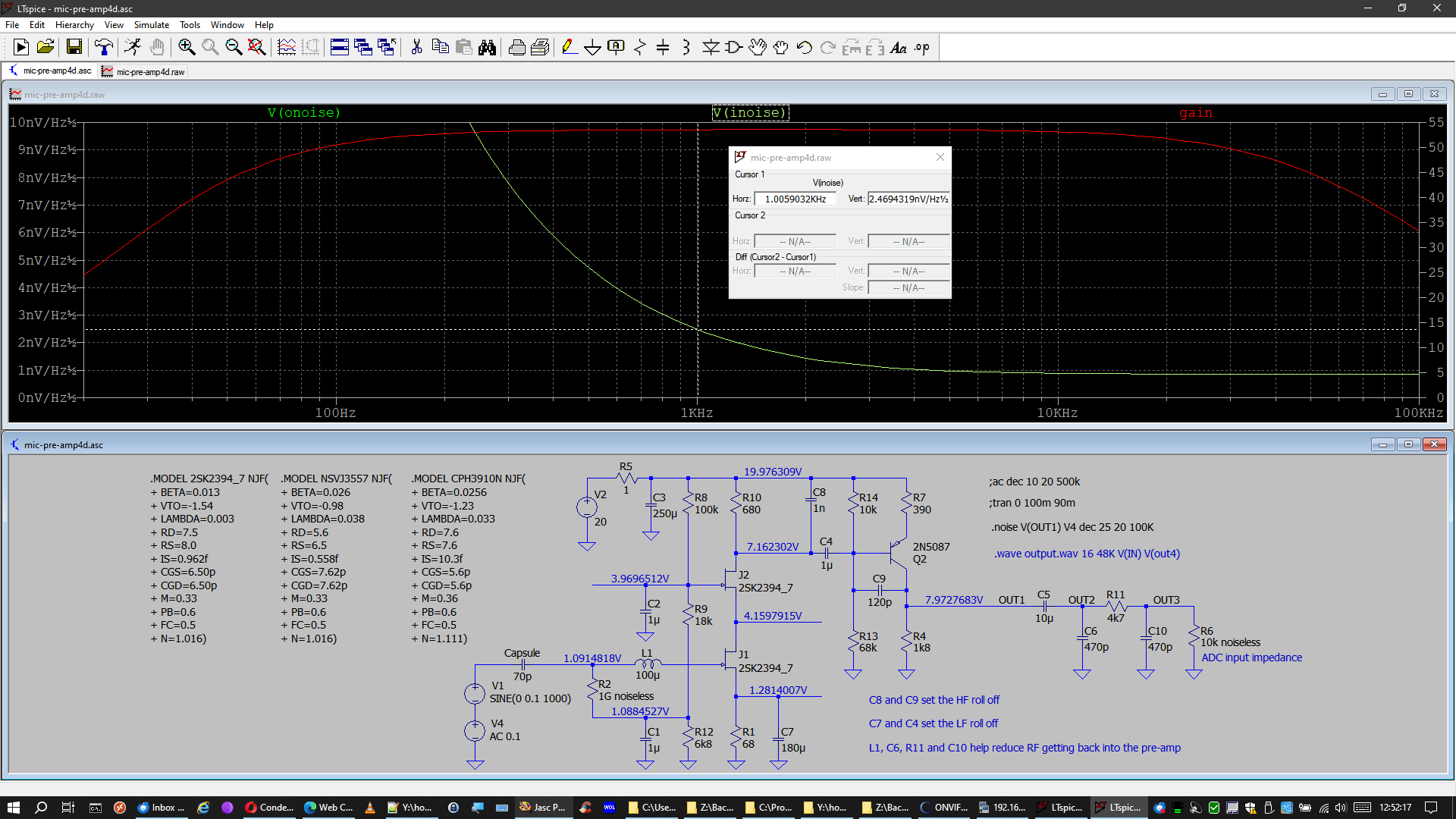Open the Tools menu
1456x819 pixels.
click(x=190, y=25)
